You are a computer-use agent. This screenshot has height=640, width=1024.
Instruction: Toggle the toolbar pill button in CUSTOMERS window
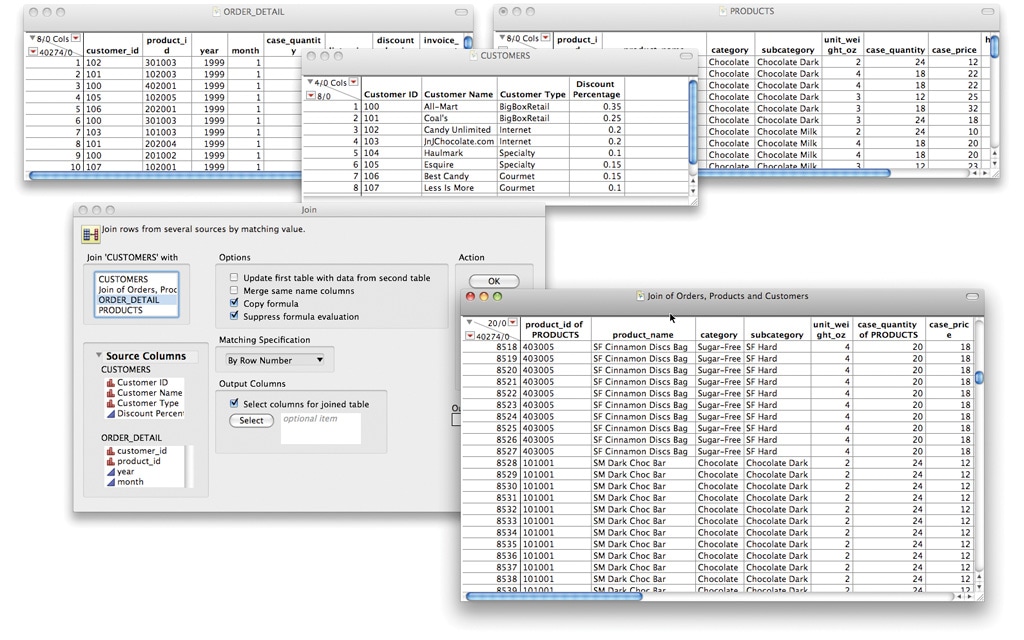[686, 56]
